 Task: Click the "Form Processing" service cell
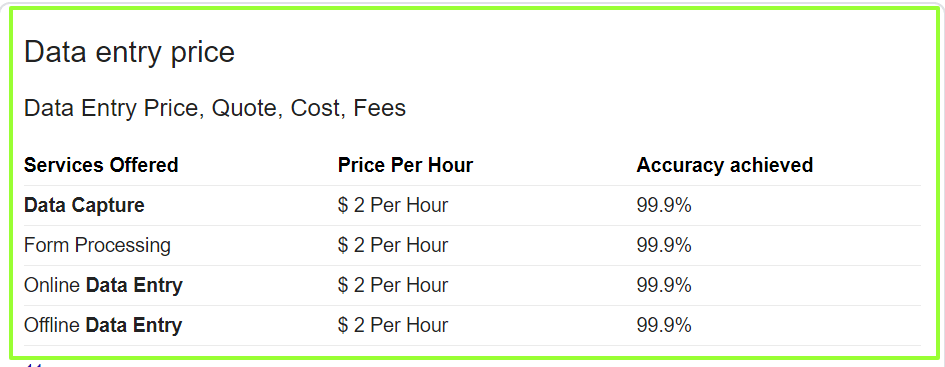[97, 246]
